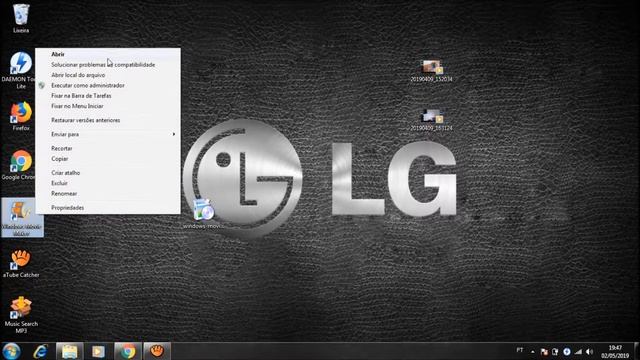The image size is (640, 360).
Task: Open the clock showing 19:47
Action: pyautogui.click(x=615, y=351)
